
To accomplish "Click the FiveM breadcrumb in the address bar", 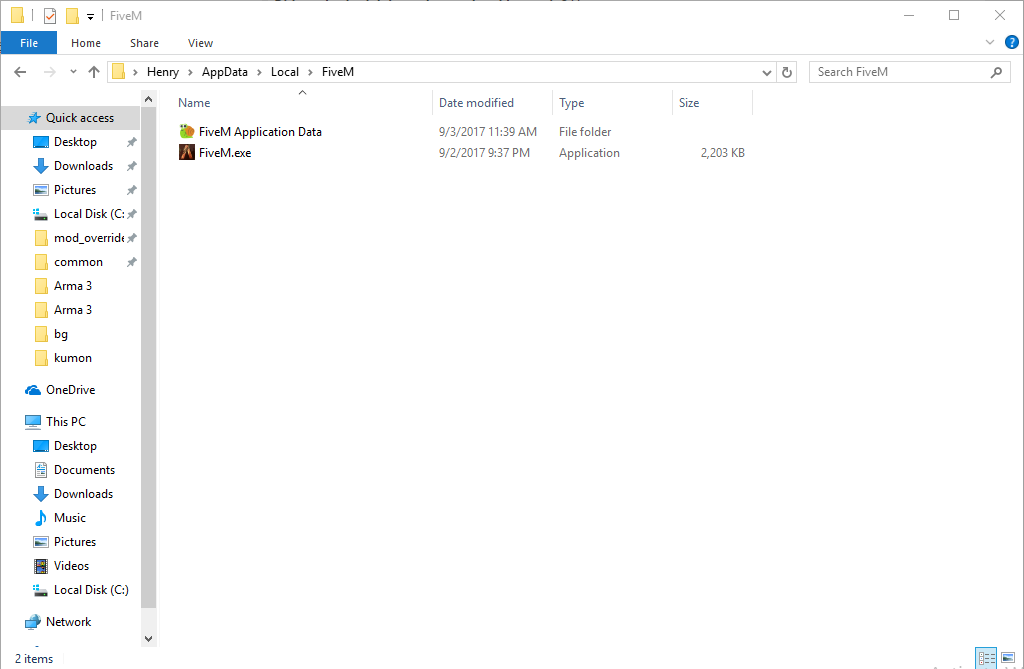I will coord(338,72).
